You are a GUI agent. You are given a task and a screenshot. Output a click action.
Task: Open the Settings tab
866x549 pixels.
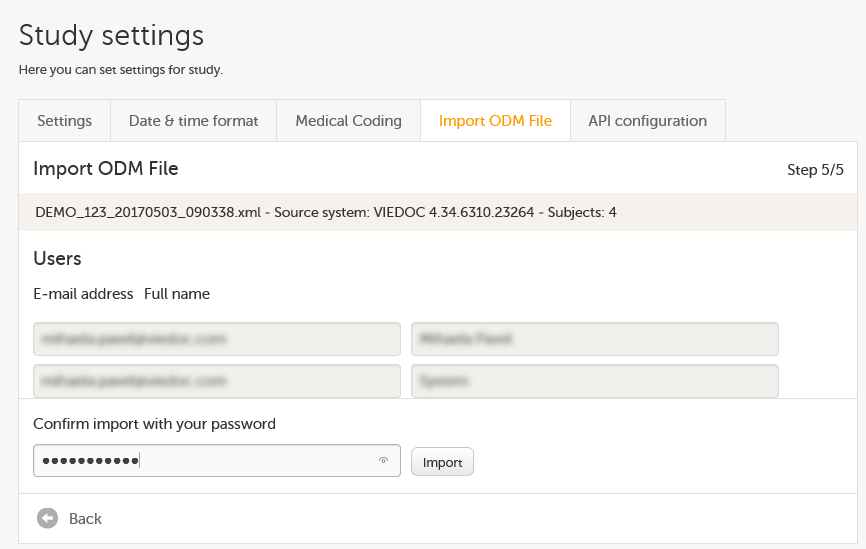[64, 121]
